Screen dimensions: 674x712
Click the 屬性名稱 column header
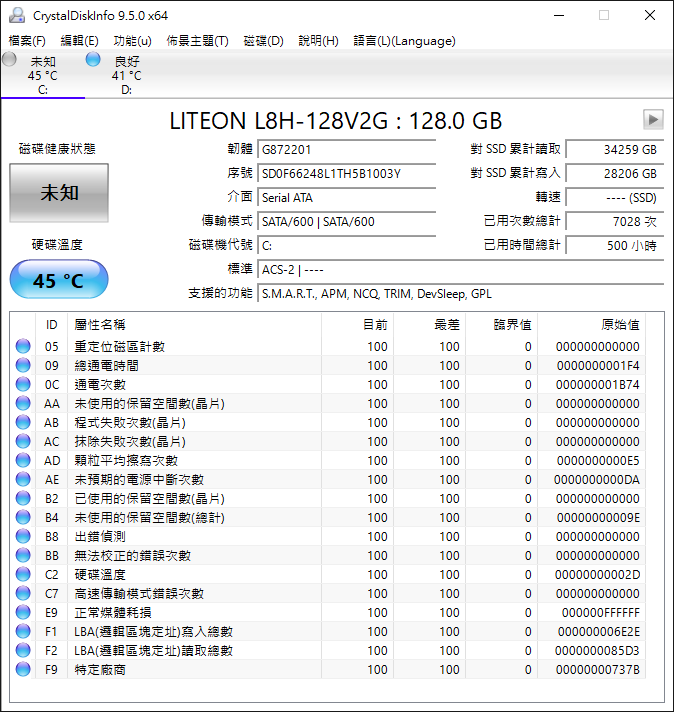tap(194, 325)
